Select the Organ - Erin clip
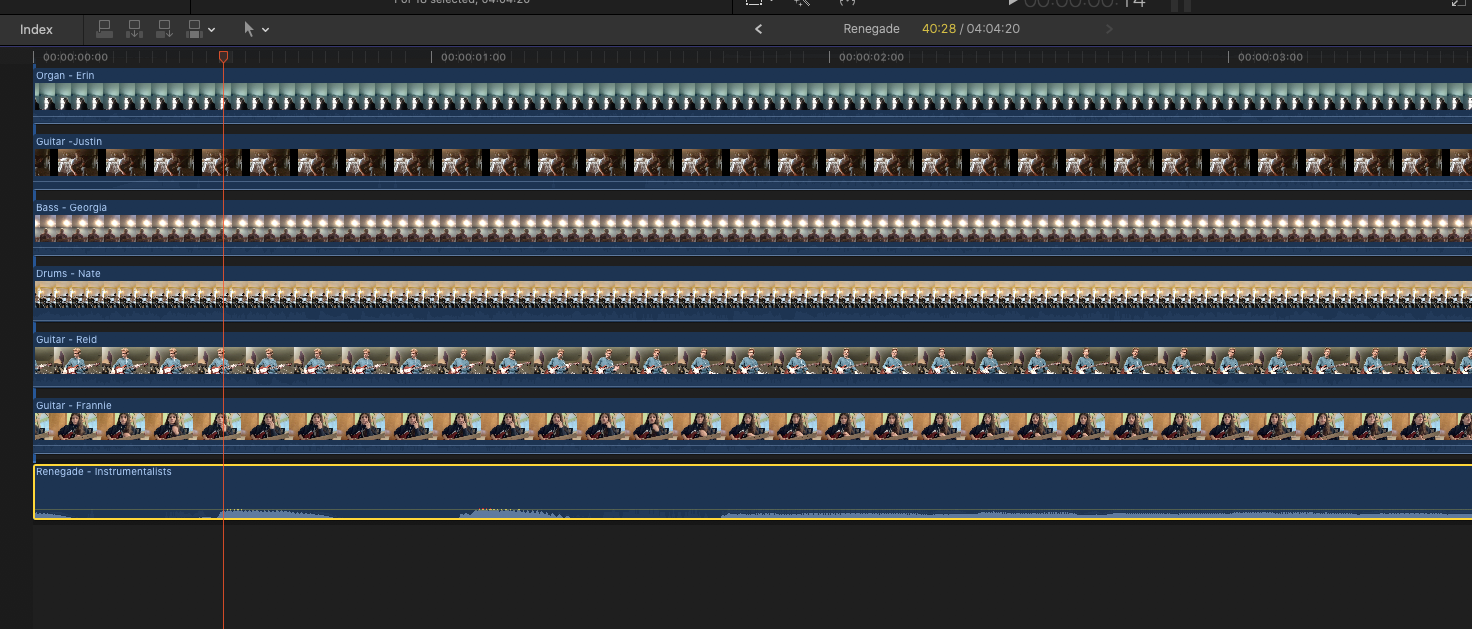This screenshot has width=1472, height=629. 753,96
